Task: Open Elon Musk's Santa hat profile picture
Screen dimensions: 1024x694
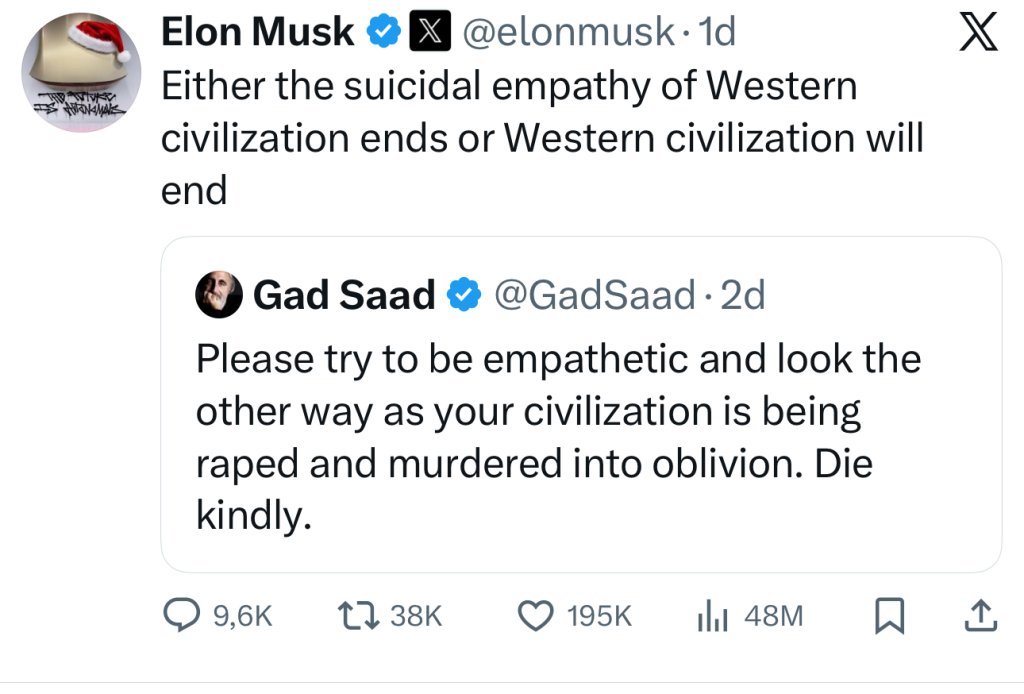Action: click(83, 72)
